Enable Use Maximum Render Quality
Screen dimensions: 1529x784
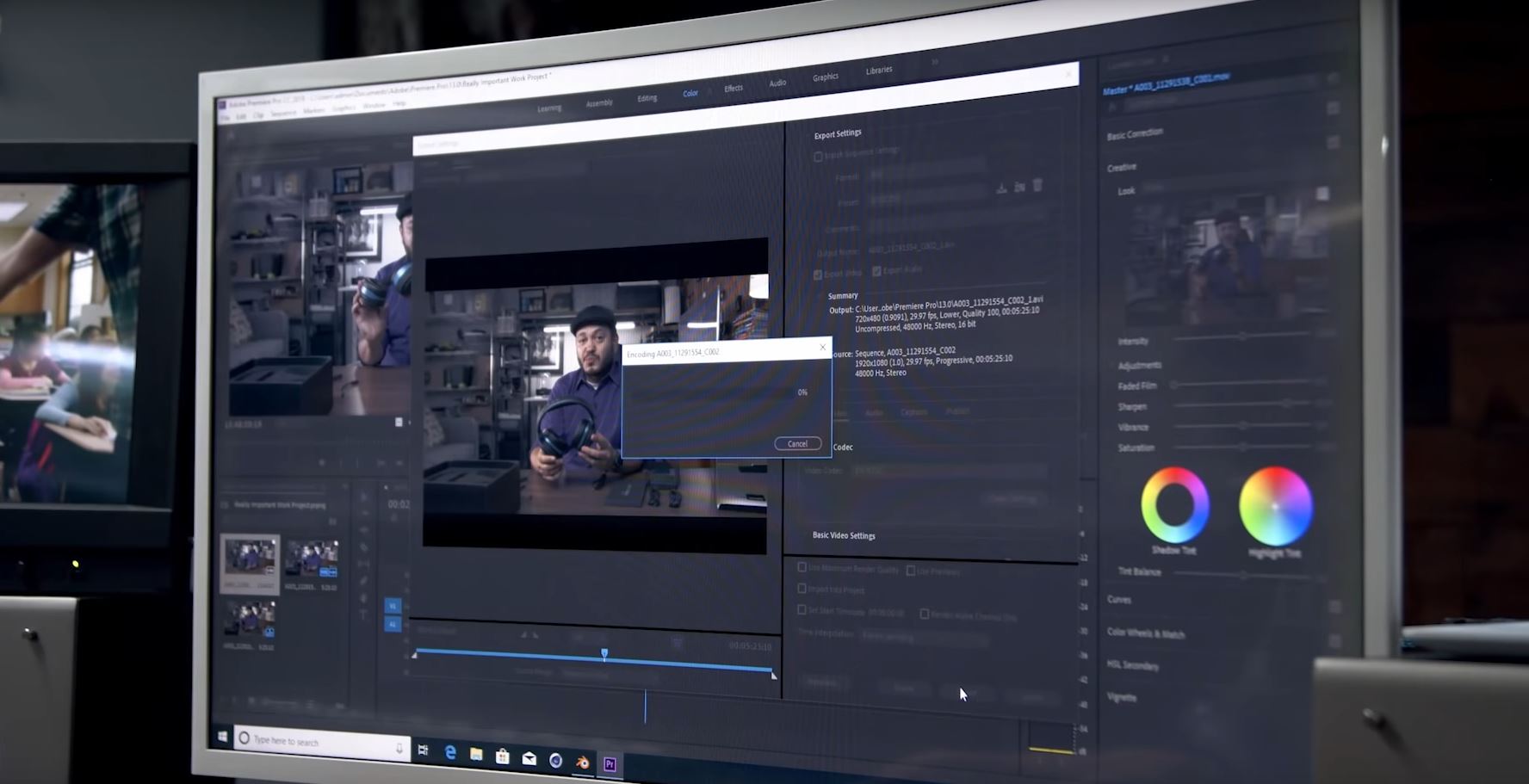tap(802, 567)
